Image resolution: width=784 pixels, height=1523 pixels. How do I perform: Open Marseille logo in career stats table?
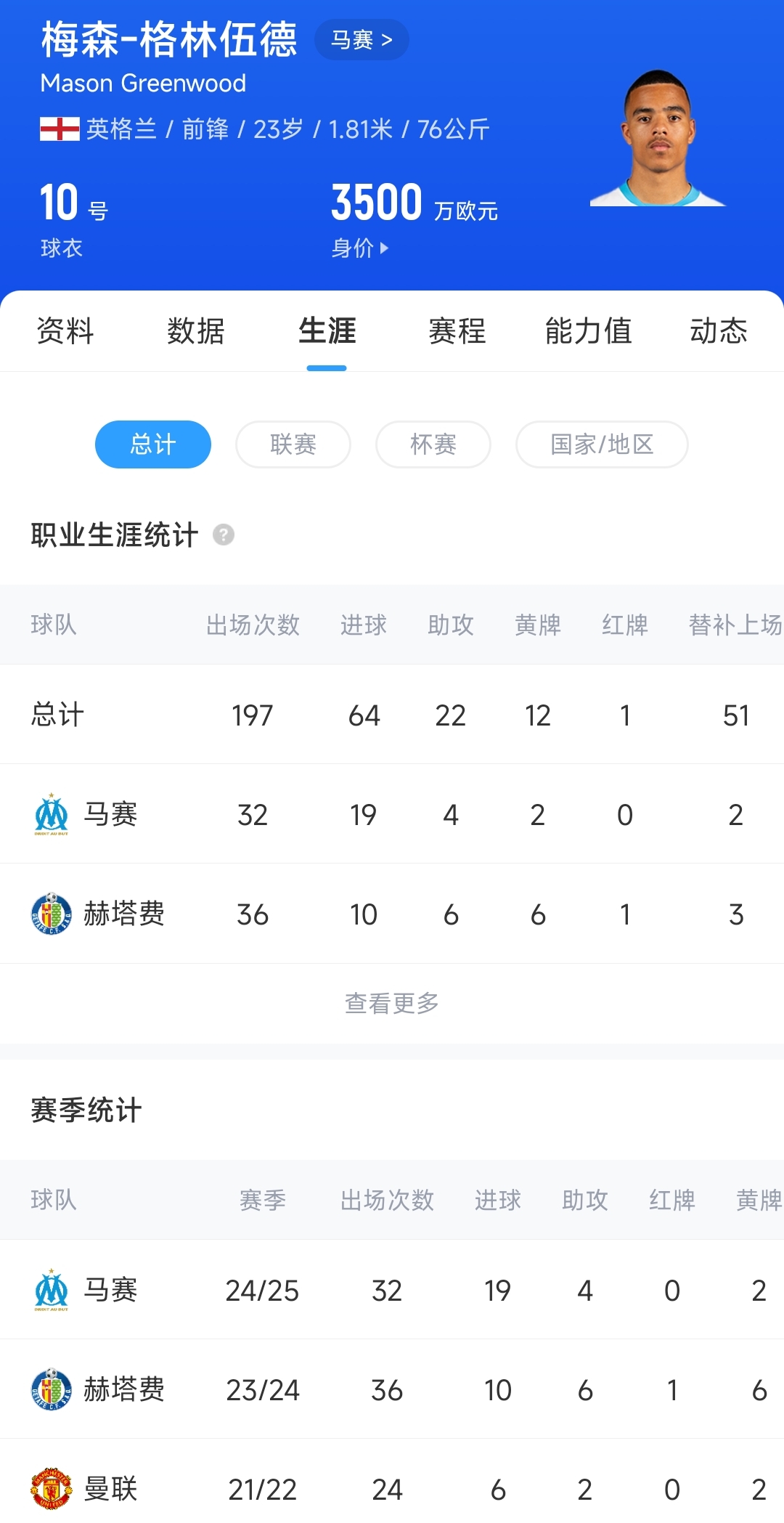tap(52, 815)
